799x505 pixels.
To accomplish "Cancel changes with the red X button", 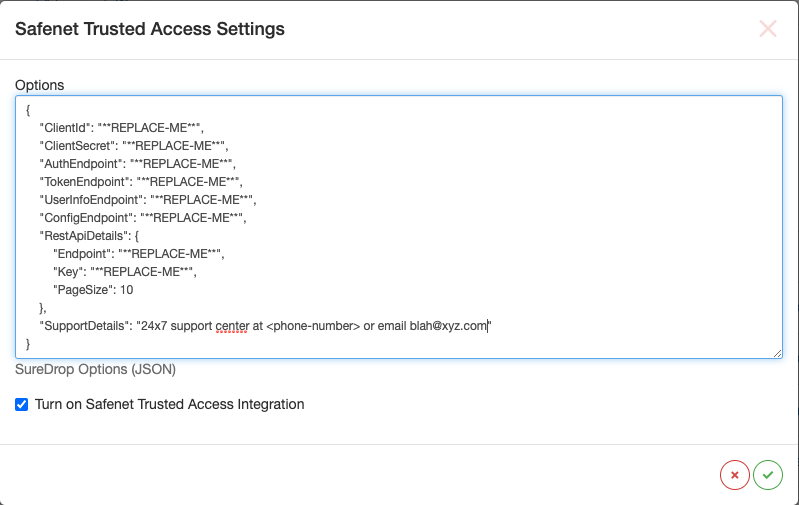I will 734,475.
